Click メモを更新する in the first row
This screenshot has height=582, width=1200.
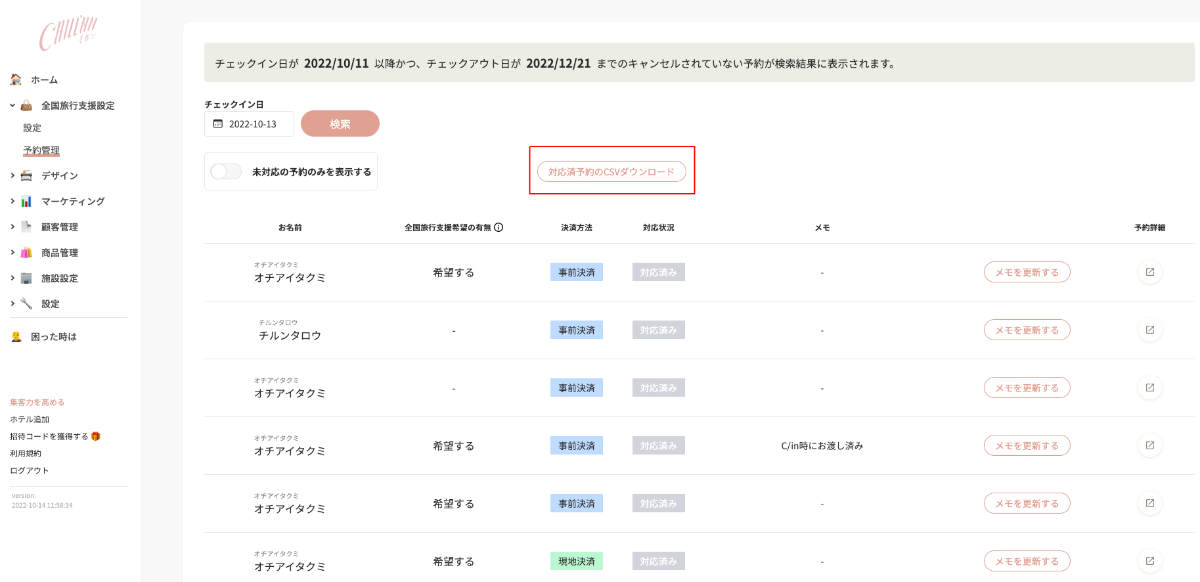[1026, 272]
